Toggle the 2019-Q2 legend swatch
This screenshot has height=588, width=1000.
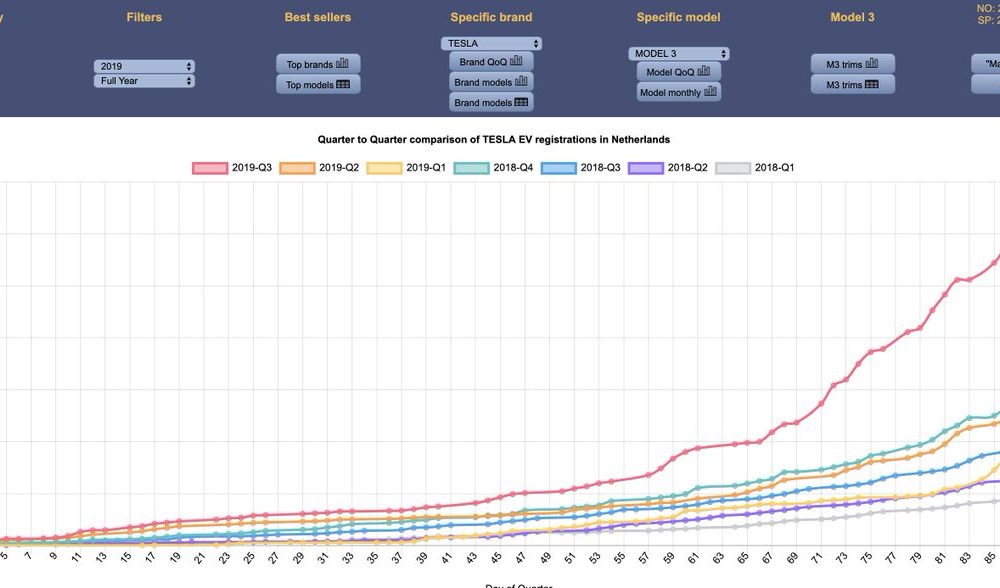[297, 168]
